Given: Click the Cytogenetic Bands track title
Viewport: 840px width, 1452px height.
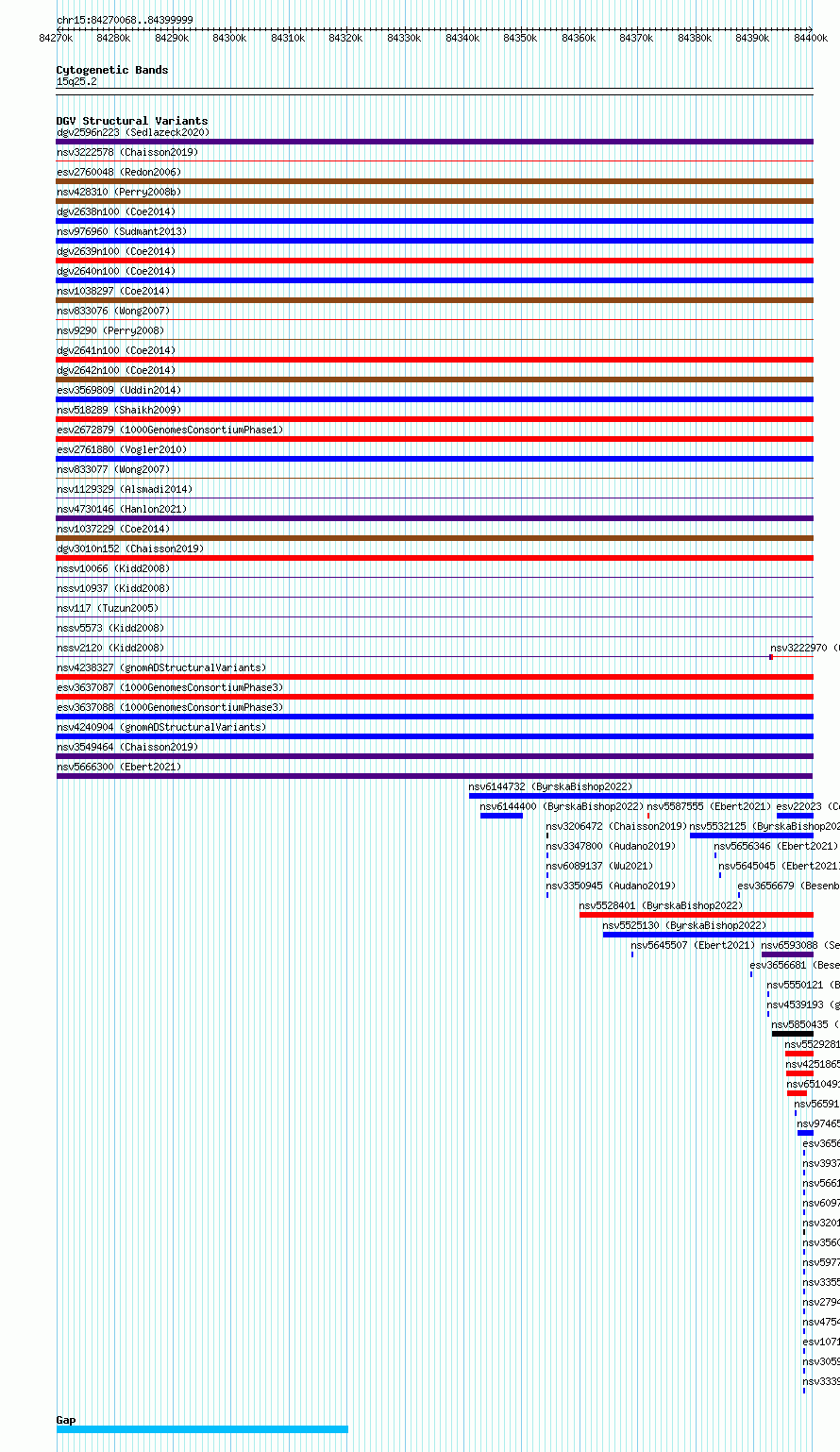Looking at the screenshot, I should (112, 70).
